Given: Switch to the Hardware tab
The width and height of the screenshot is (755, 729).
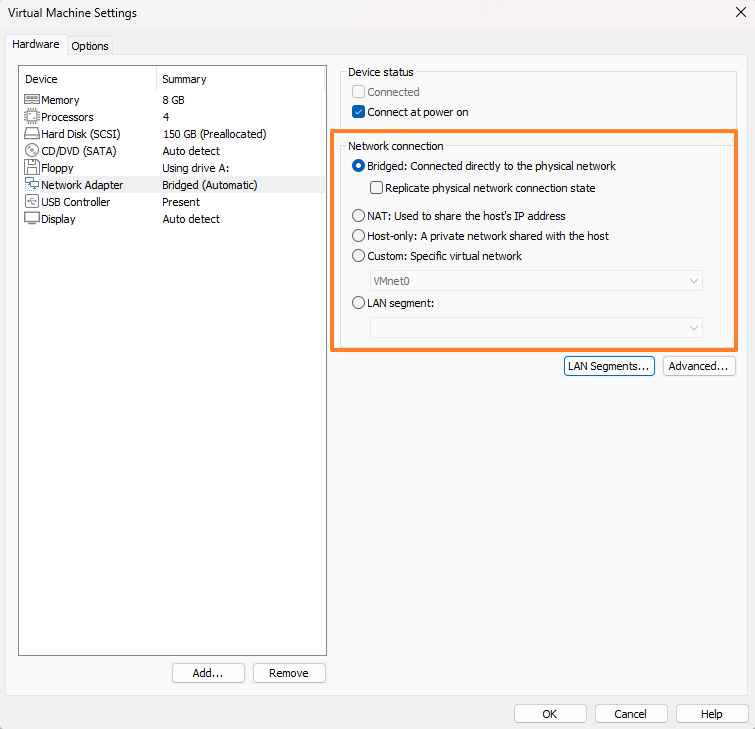Looking at the screenshot, I should 36,44.
